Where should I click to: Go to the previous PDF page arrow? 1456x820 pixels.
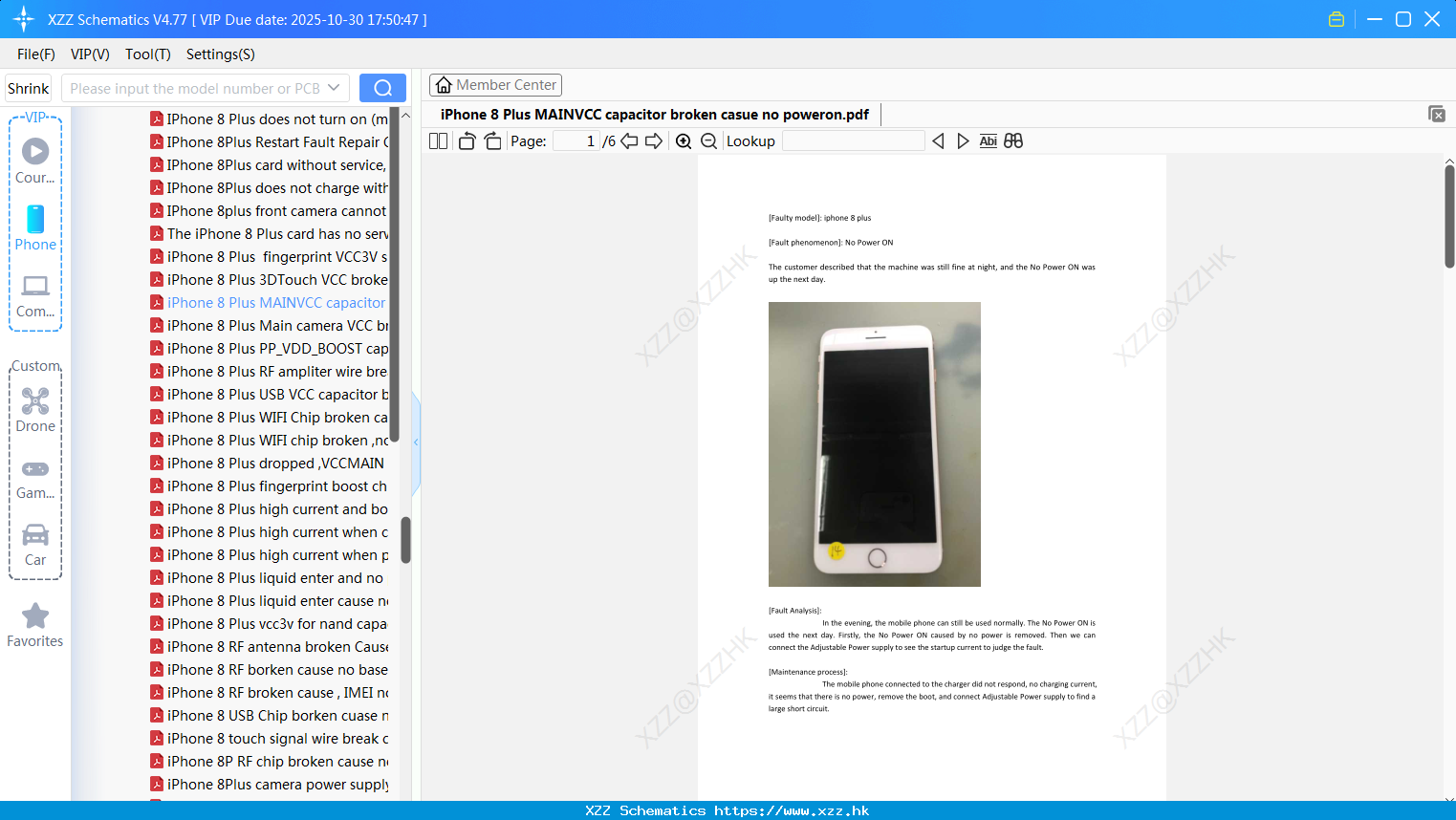coord(629,141)
